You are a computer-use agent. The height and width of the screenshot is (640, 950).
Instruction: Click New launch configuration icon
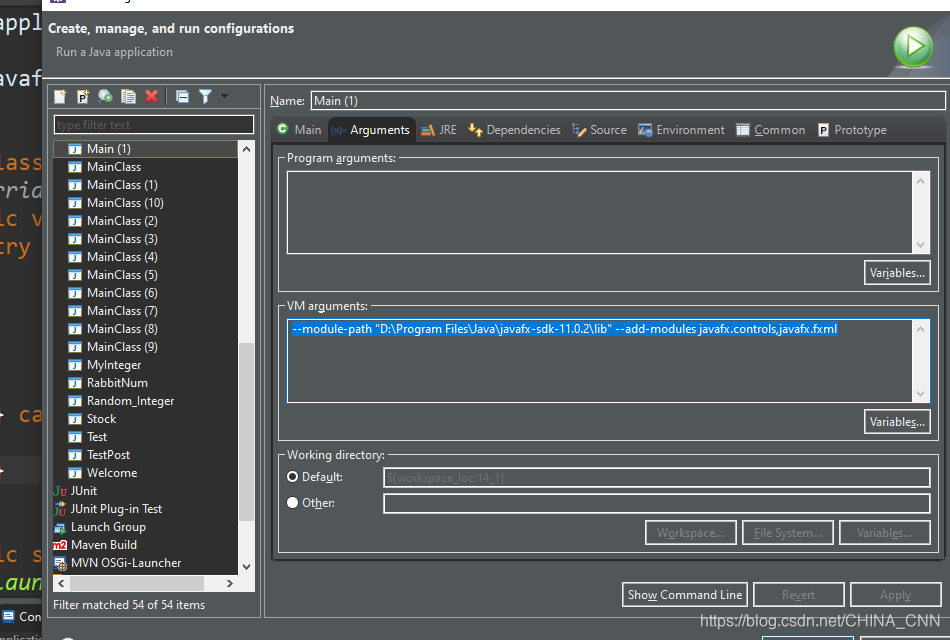coord(60,96)
